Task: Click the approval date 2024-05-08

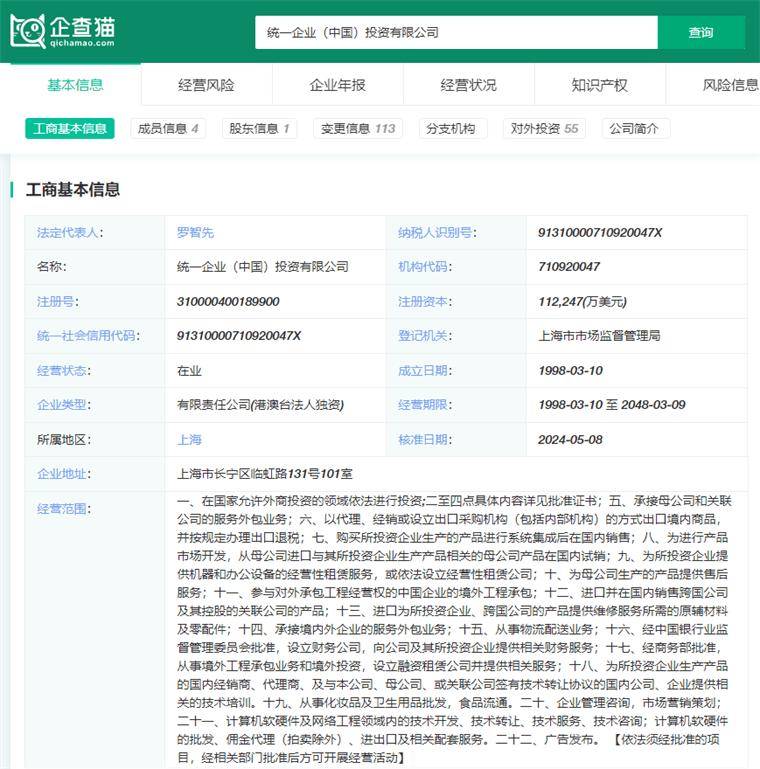Action: click(x=570, y=439)
